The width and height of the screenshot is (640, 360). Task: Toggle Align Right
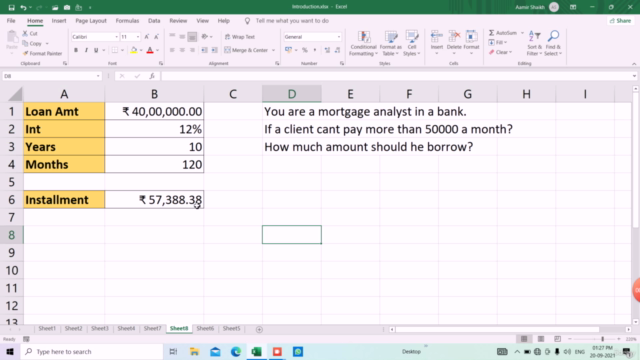point(192,50)
